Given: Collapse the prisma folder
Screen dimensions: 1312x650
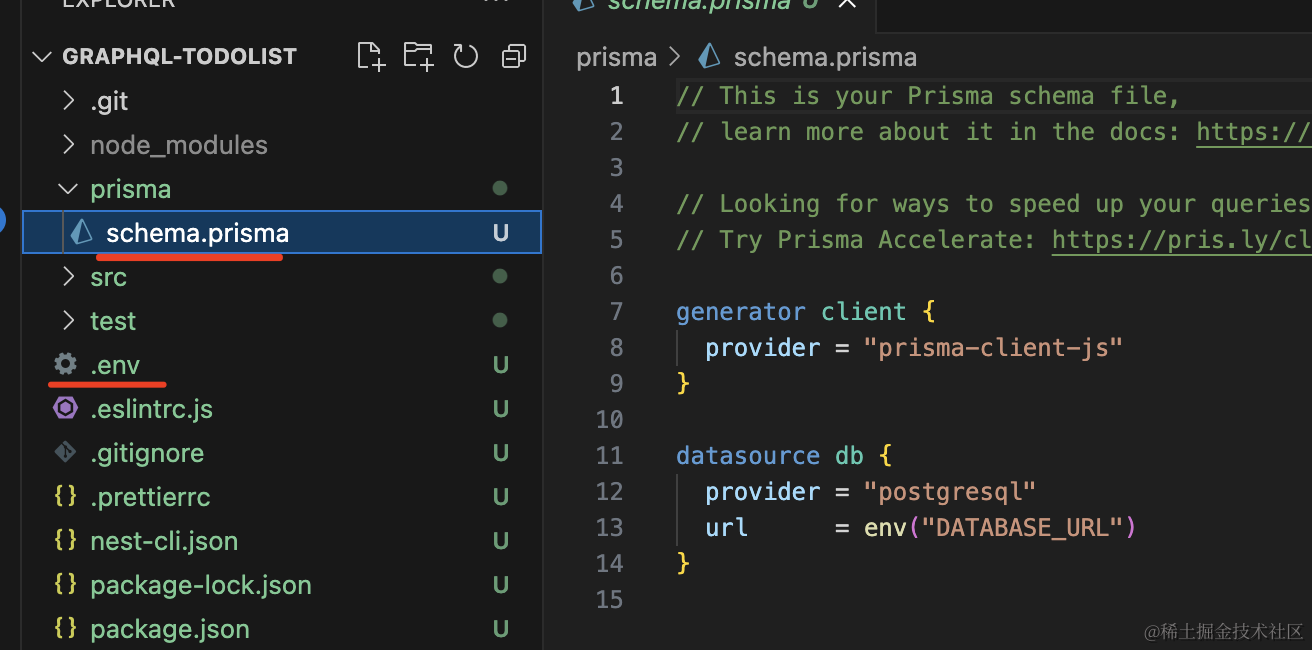Looking at the screenshot, I should coord(68,189).
